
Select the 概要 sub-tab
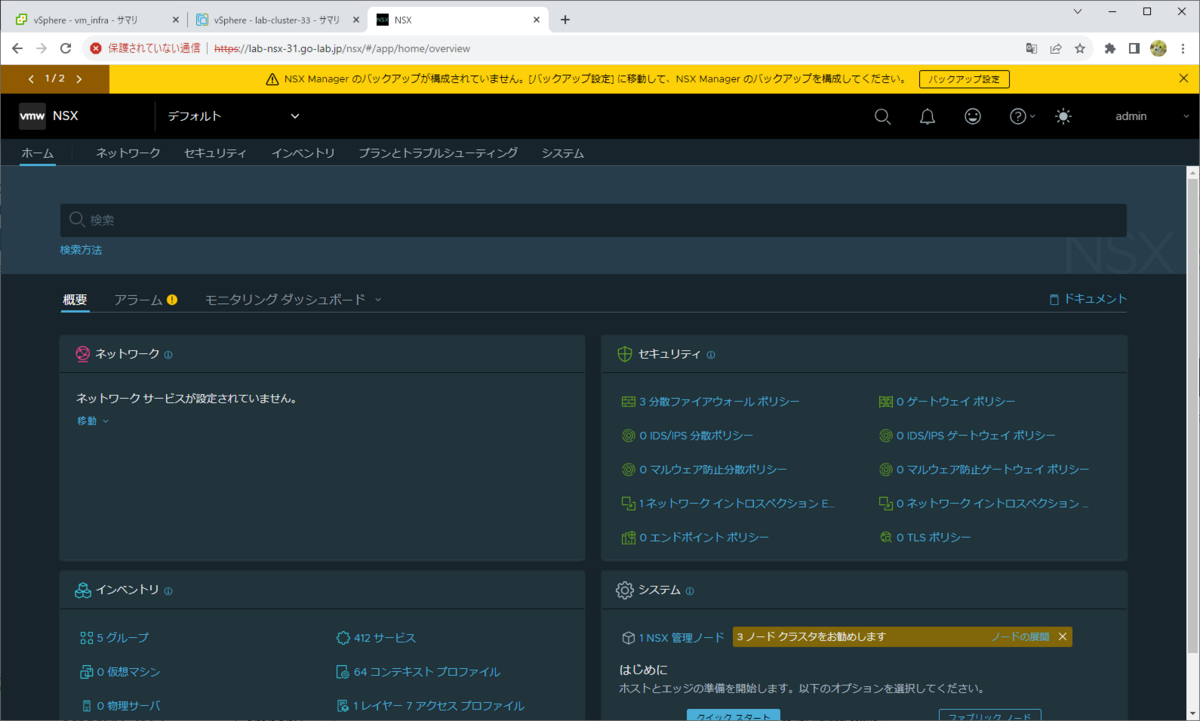[x=75, y=299]
